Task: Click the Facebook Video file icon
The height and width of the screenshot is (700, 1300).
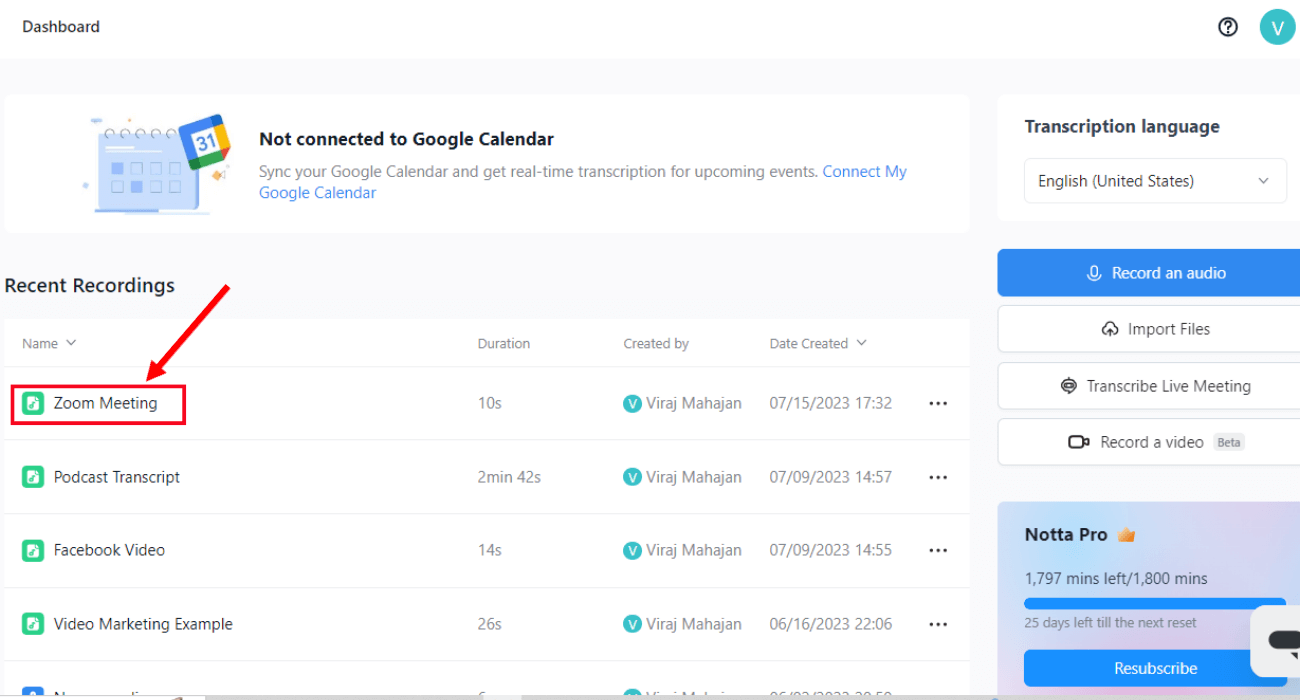Action: point(33,550)
